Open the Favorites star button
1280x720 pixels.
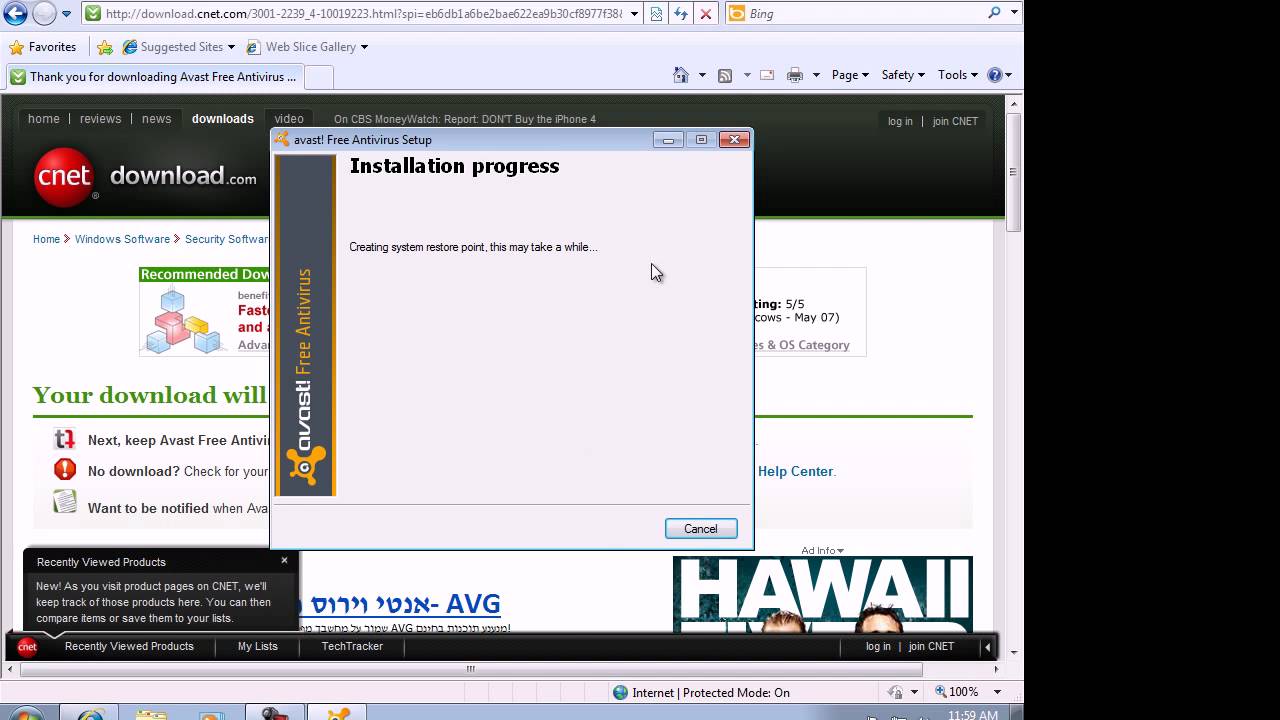[x=43, y=47]
